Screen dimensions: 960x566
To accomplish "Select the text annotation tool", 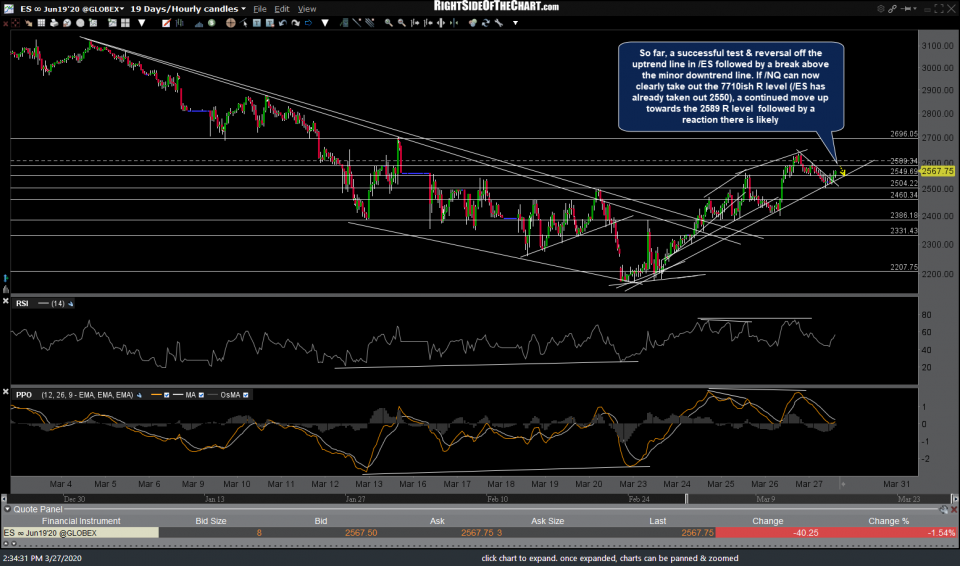I will [257, 23].
